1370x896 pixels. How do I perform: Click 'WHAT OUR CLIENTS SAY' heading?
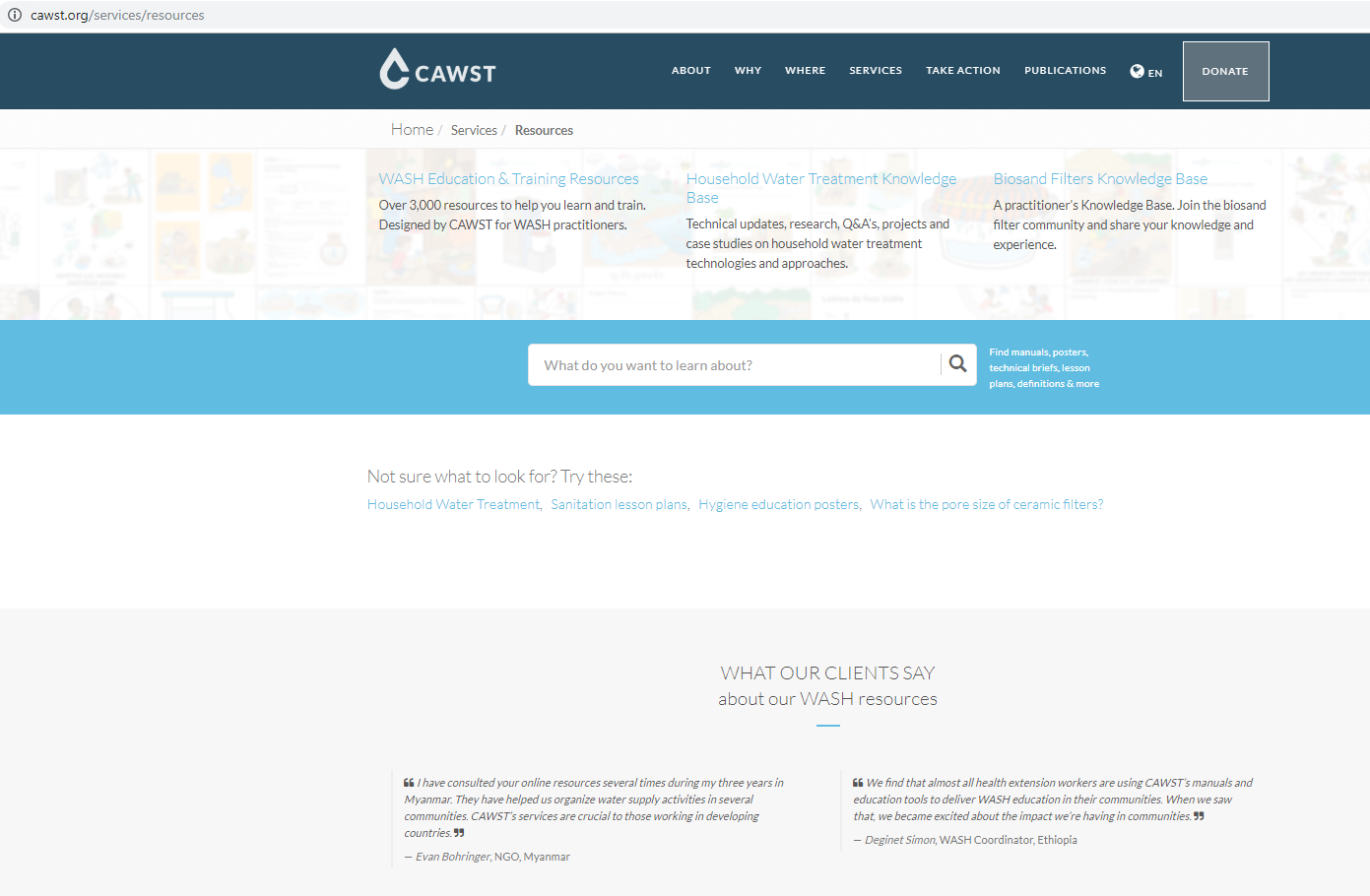[x=827, y=673]
